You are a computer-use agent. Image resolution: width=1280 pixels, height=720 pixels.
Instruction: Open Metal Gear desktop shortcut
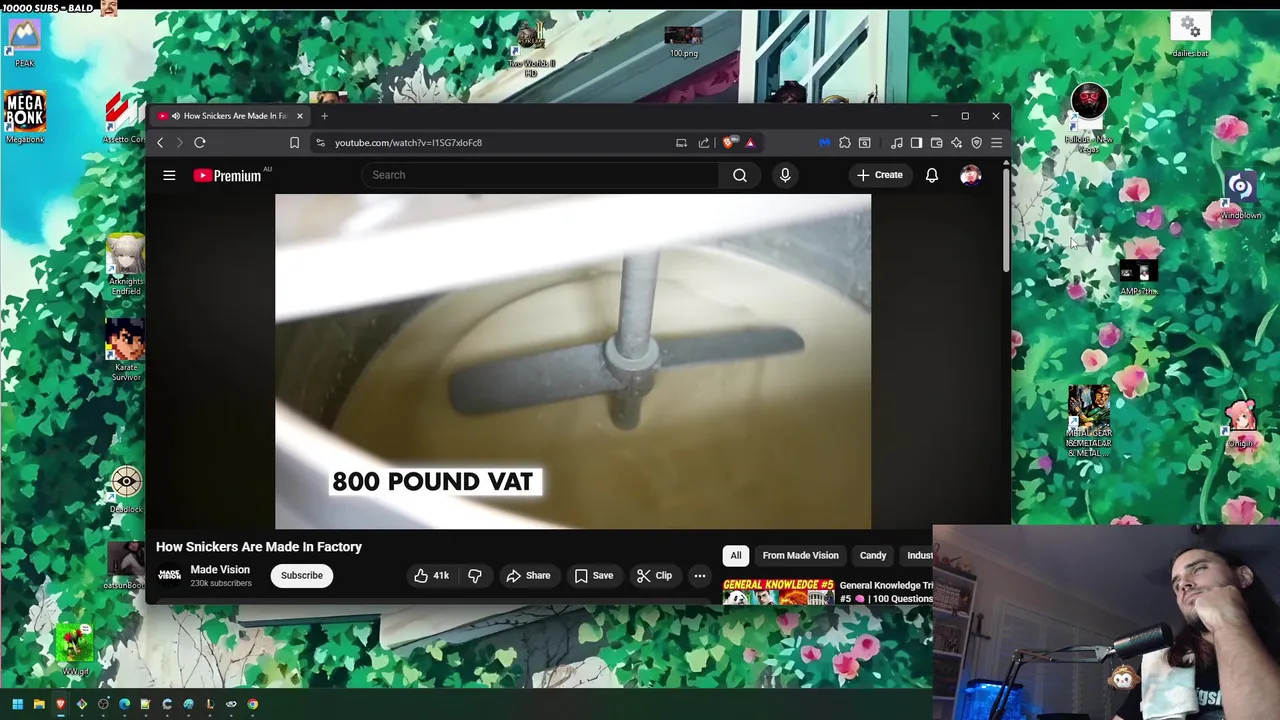tap(1088, 421)
